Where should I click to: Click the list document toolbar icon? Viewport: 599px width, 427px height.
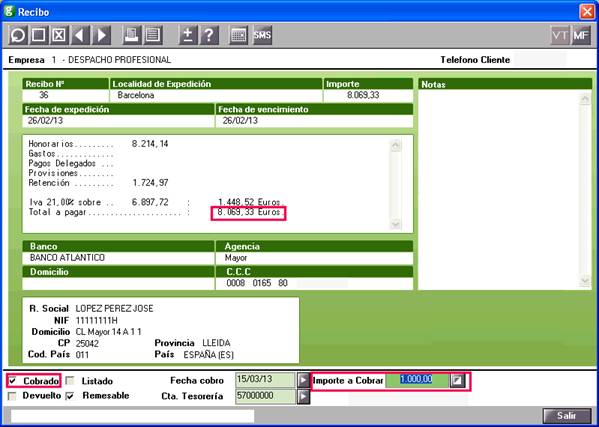coord(153,36)
